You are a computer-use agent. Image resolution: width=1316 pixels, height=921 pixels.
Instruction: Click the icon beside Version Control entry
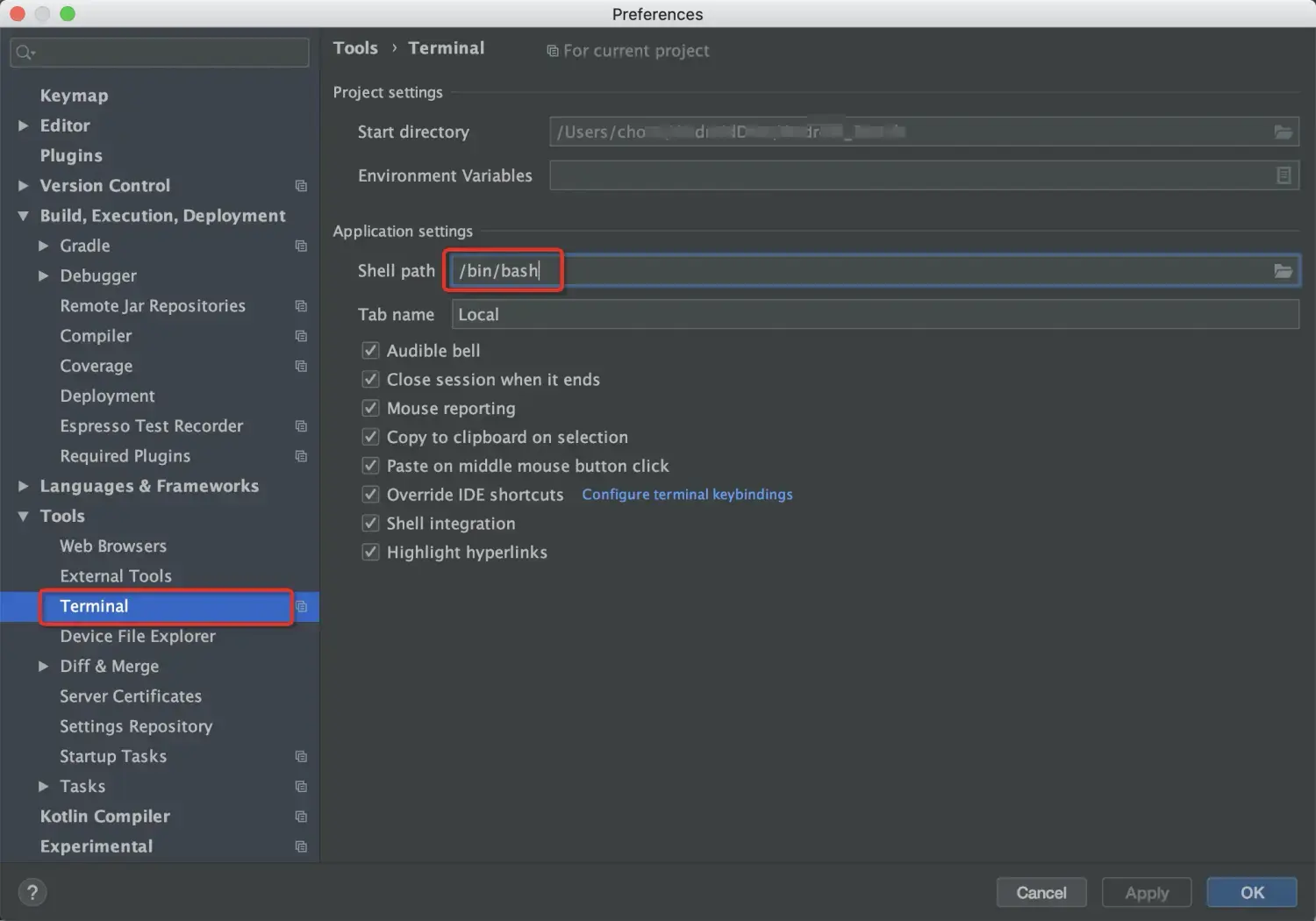301,185
